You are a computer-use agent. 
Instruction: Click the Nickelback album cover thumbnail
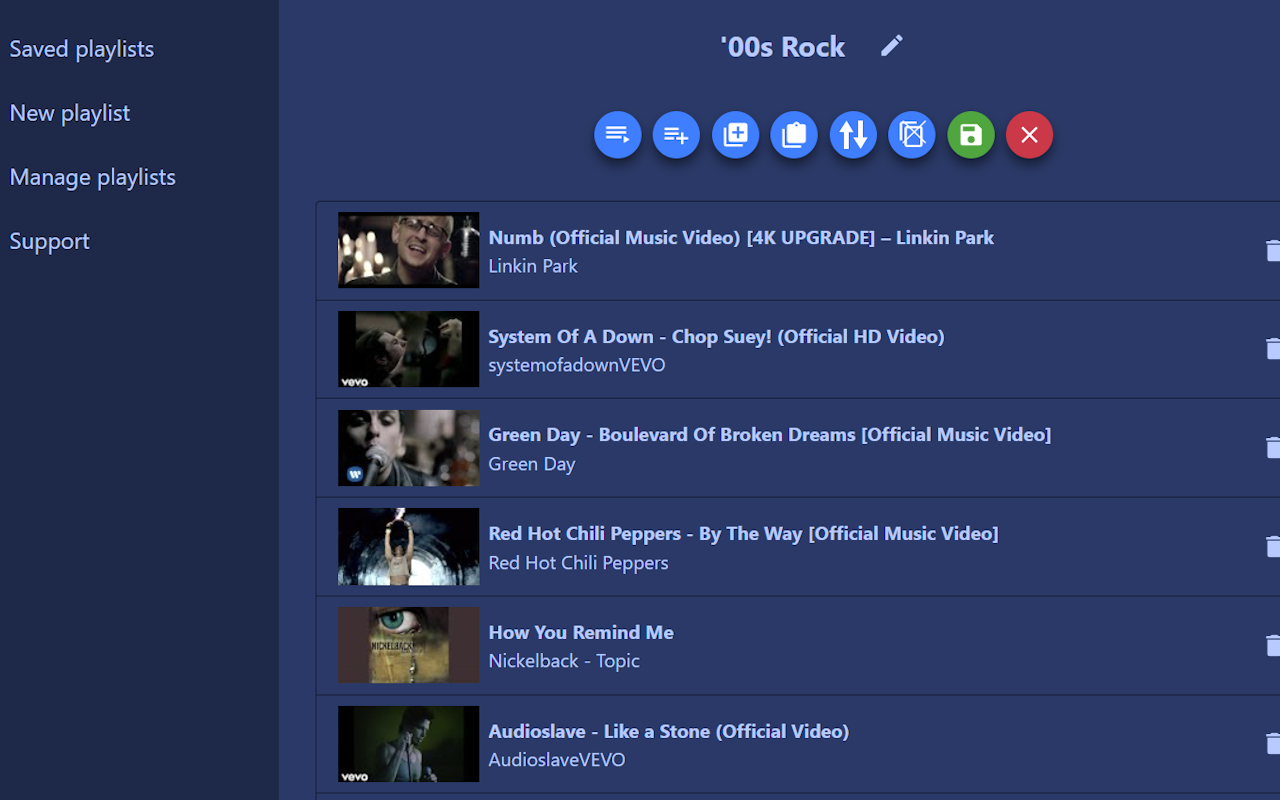[408, 646]
